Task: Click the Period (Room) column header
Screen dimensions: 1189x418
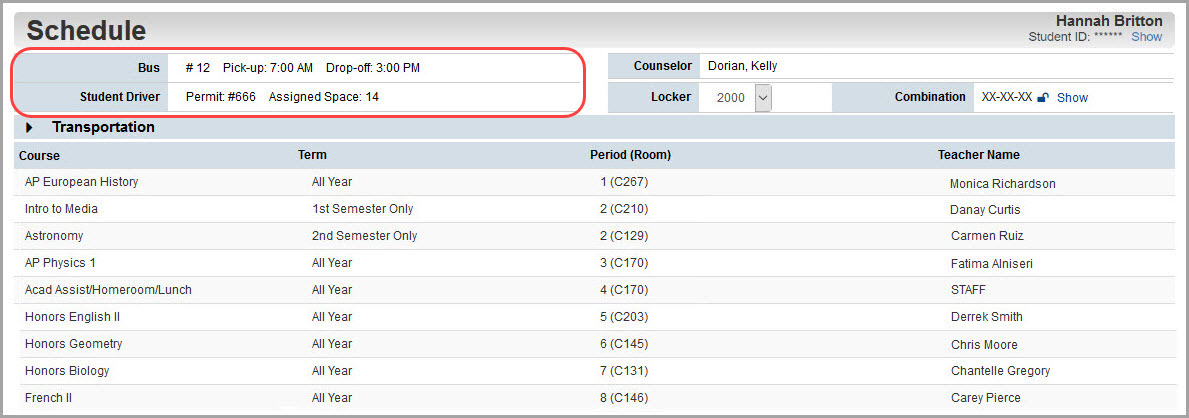Action: tap(630, 155)
